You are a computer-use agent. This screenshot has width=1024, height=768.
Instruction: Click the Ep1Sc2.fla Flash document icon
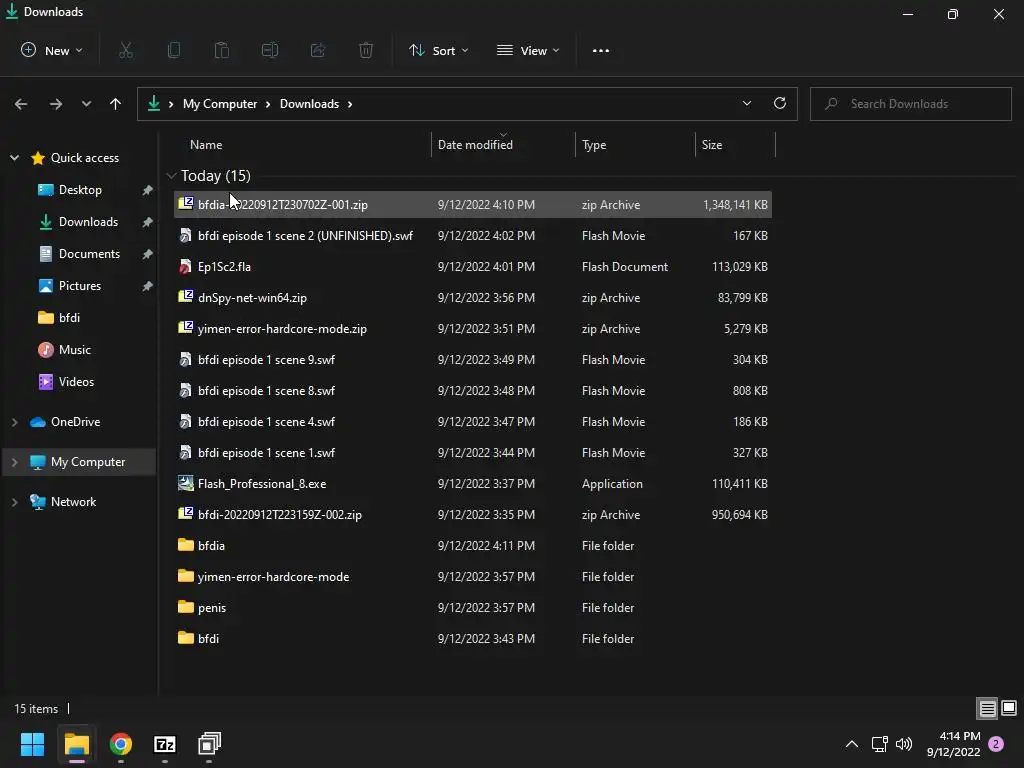185,266
